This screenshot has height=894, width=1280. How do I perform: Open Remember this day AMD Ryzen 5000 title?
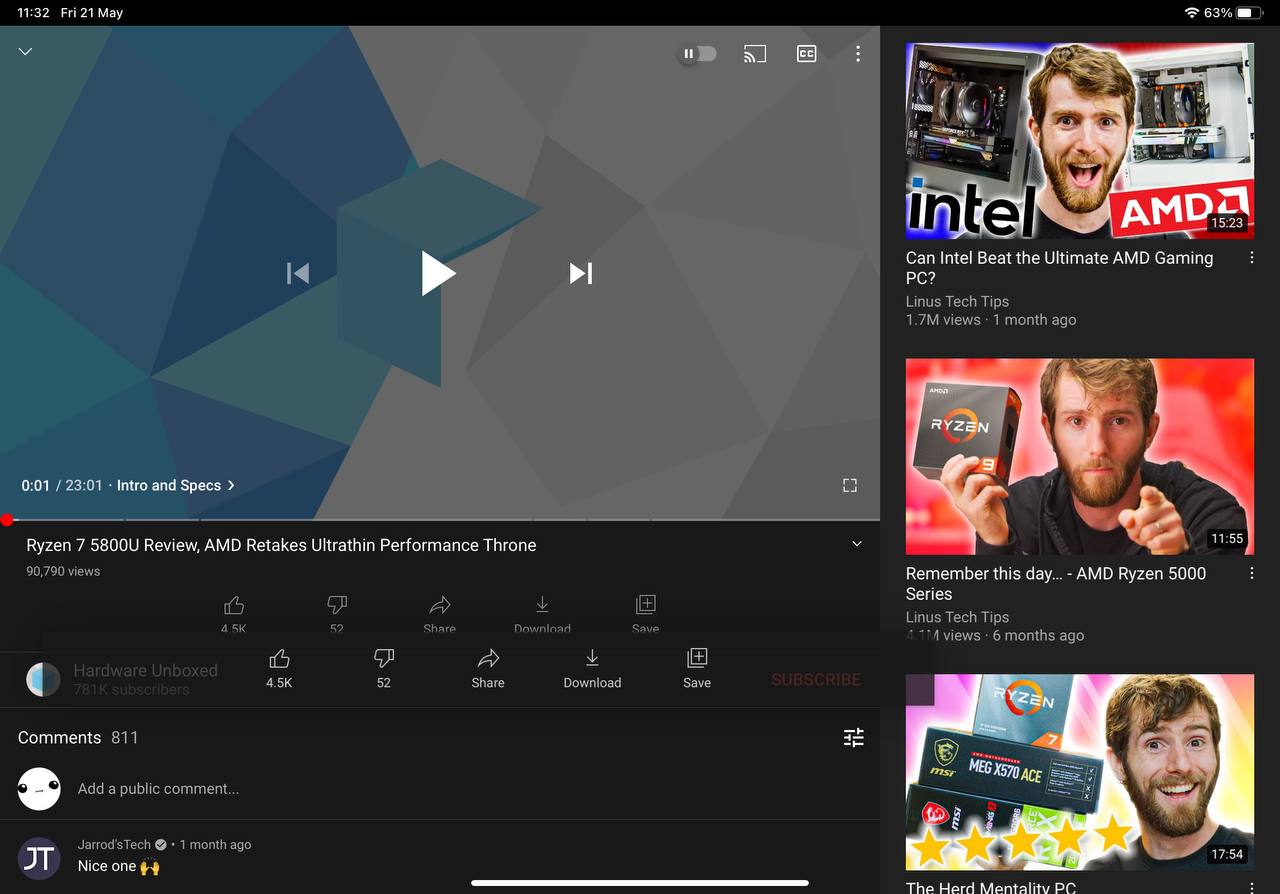pyautogui.click(x=1056, y=584)
